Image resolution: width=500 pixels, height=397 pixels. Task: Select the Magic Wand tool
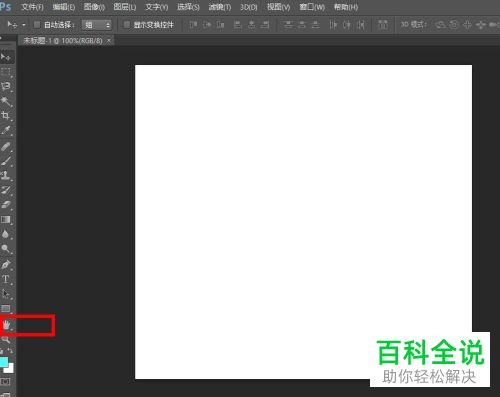point(6,101)
